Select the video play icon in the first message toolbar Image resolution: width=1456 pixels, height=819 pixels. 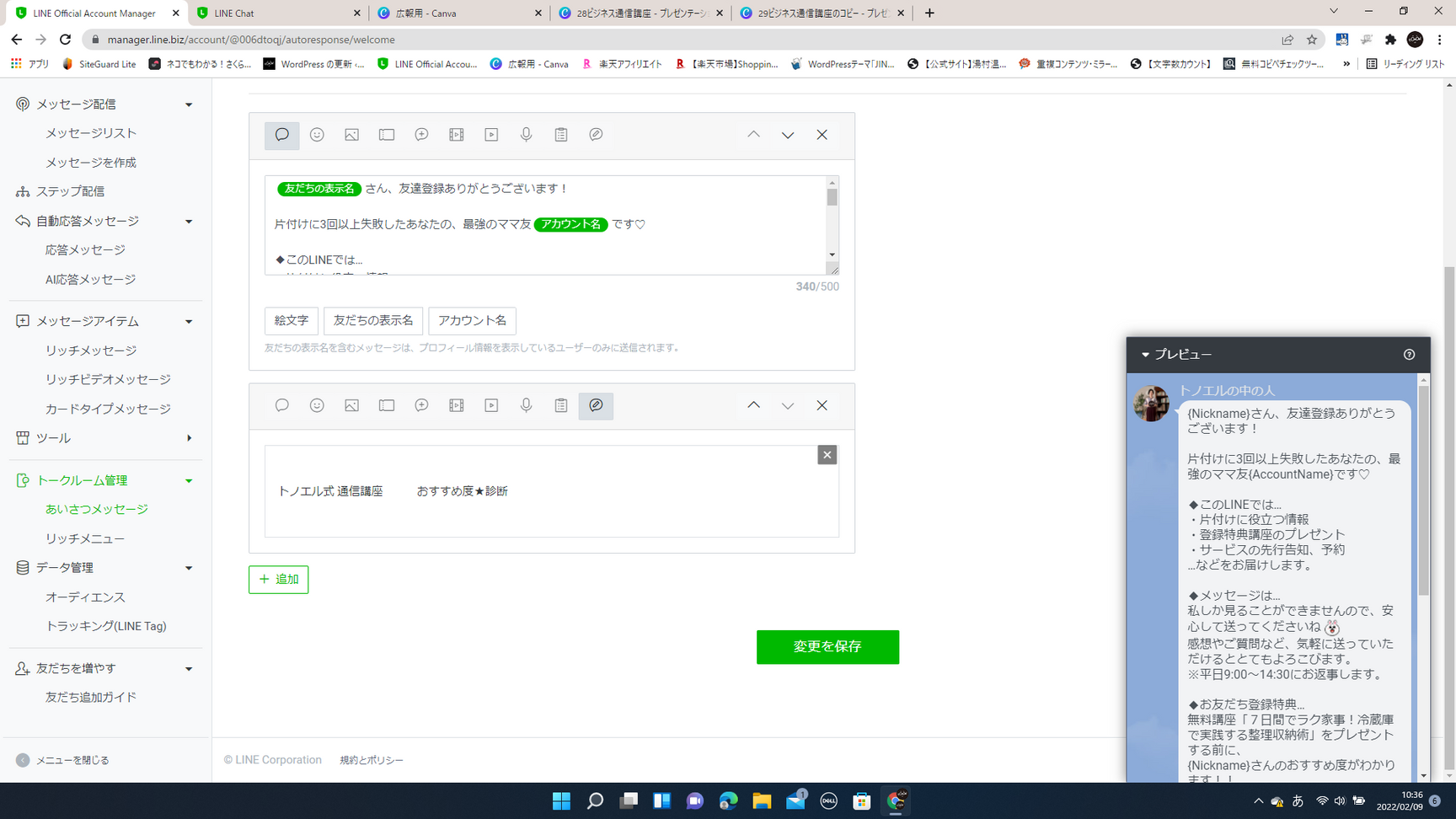[x=491, y=135]
